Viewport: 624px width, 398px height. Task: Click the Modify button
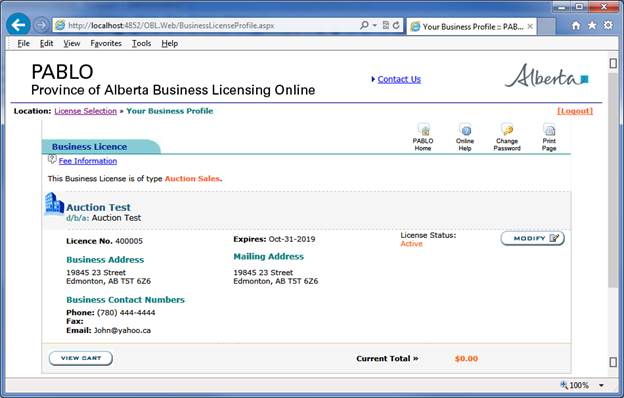pos(532,238)
